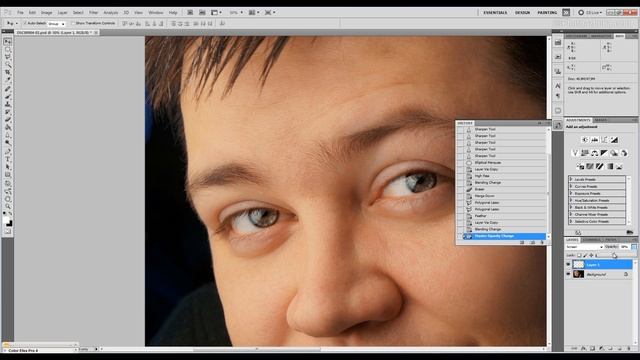Add a Gradient Map adjustment
The image size is (640, 360).
click(x=609, y=167)
